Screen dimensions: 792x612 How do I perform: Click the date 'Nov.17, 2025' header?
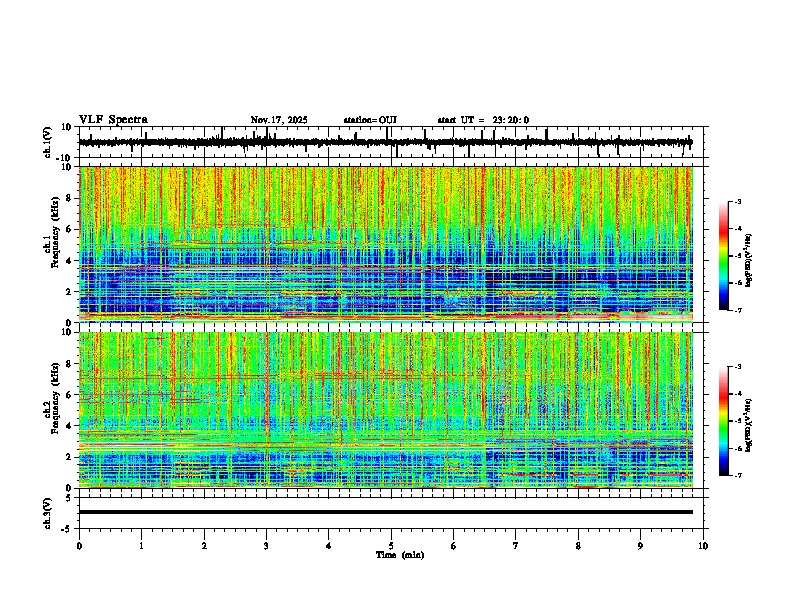(x=279, y=120)
